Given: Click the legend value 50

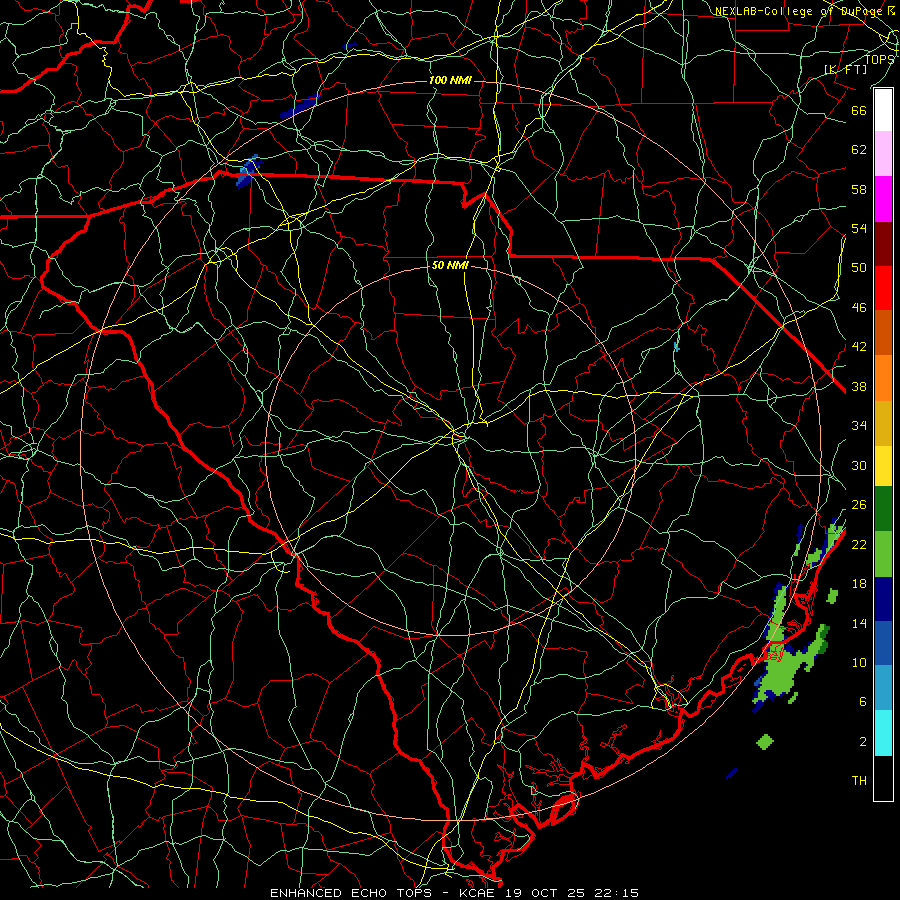Looking at the screenshot, I should [x=859, y=268].
